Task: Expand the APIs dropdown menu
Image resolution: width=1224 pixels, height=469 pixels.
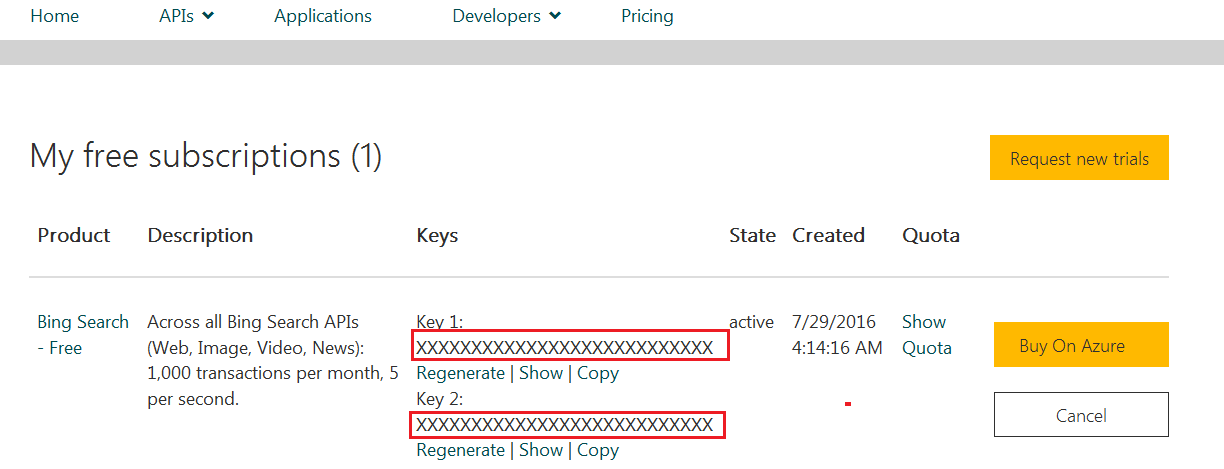Action: click(x=186, y=16)
